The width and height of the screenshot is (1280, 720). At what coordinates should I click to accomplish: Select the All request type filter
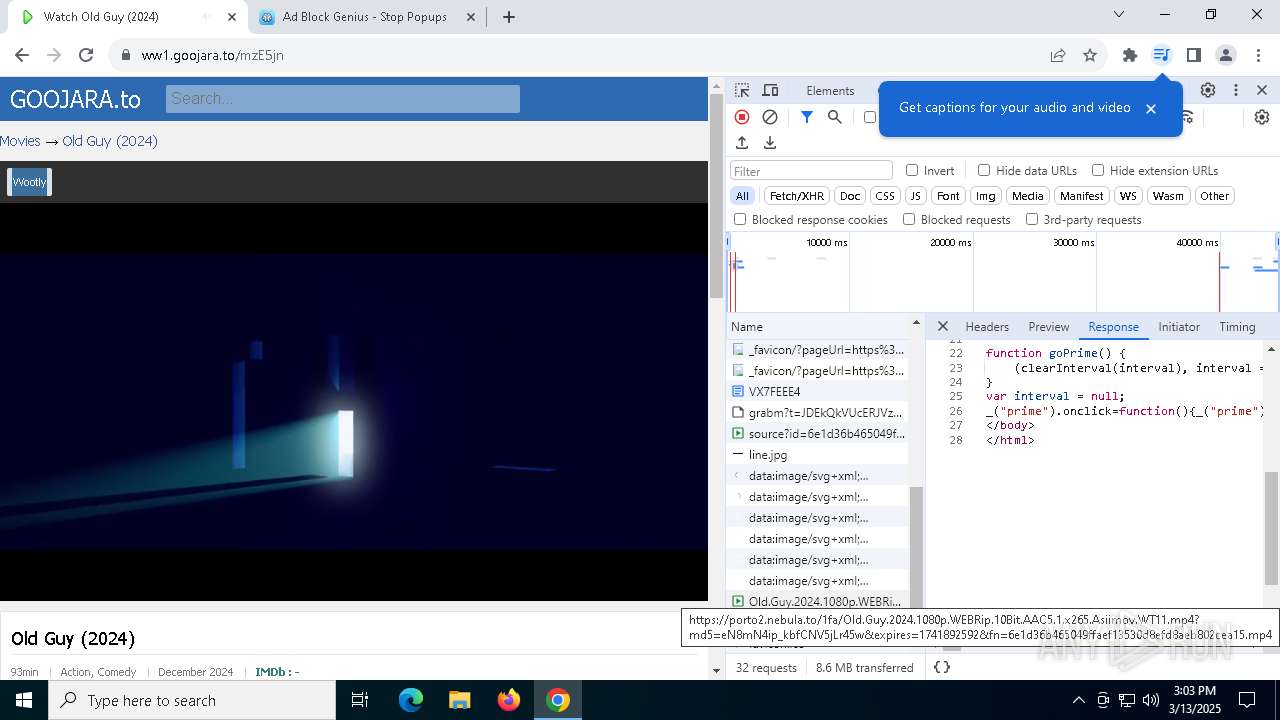click(742, 196)
